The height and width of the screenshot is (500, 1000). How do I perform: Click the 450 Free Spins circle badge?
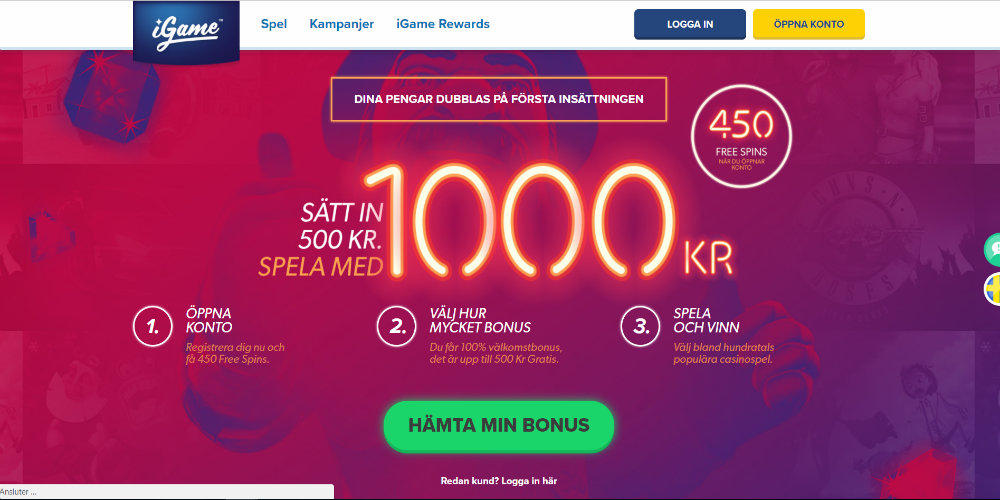[740, 136]
